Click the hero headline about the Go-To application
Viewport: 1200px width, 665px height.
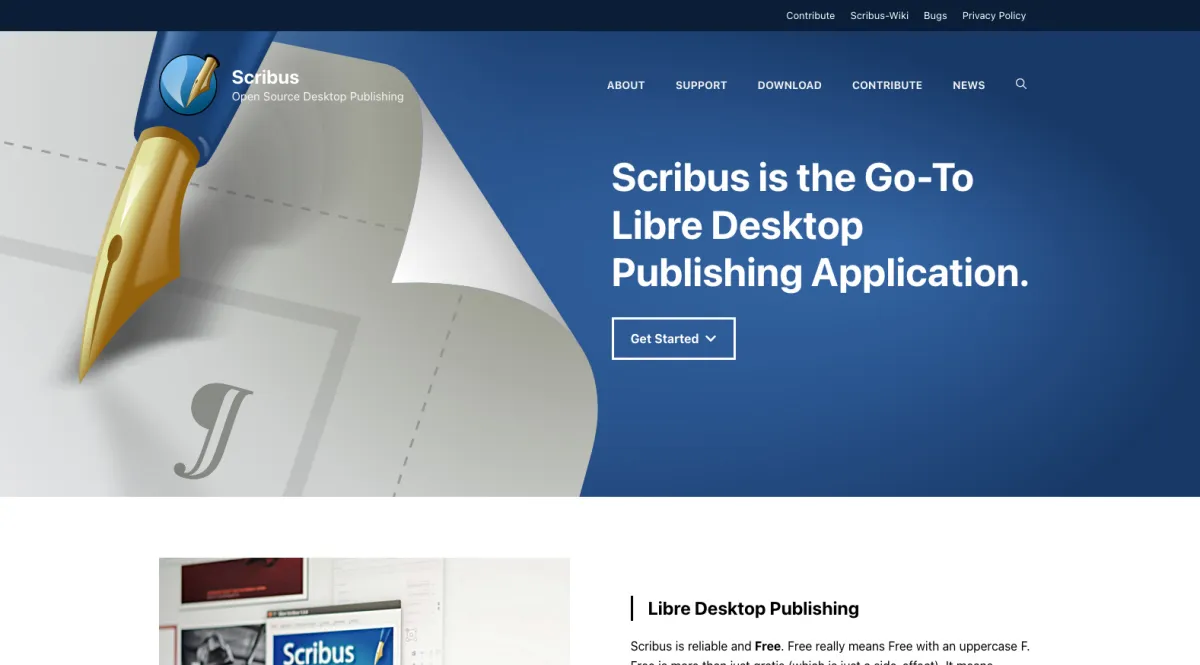820,225
